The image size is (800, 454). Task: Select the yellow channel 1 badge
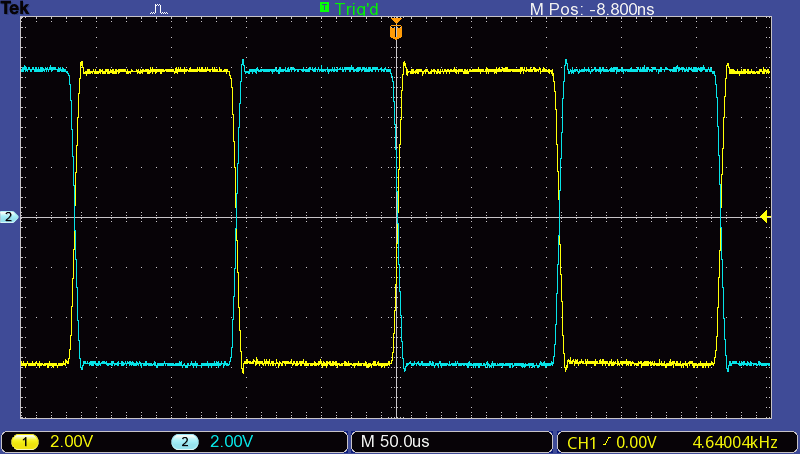click(x=25, y=442)
